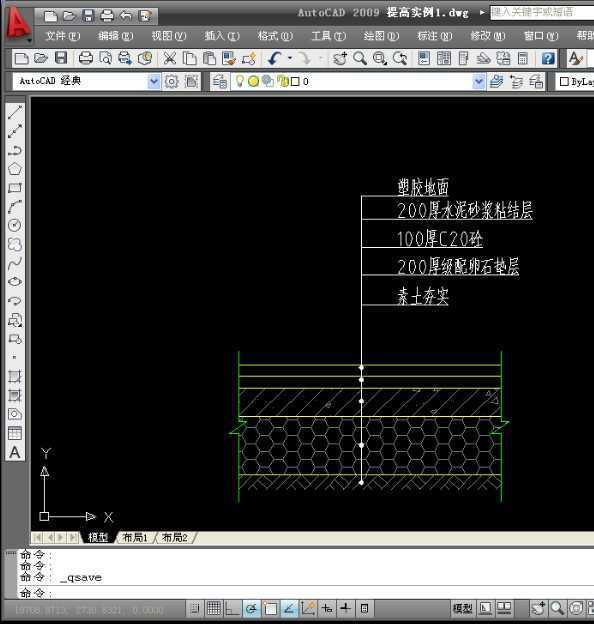This screenshot has width=594, height=624.
Task: Click the ByLayer color swatch box
Action: click(x=564, y=82)
